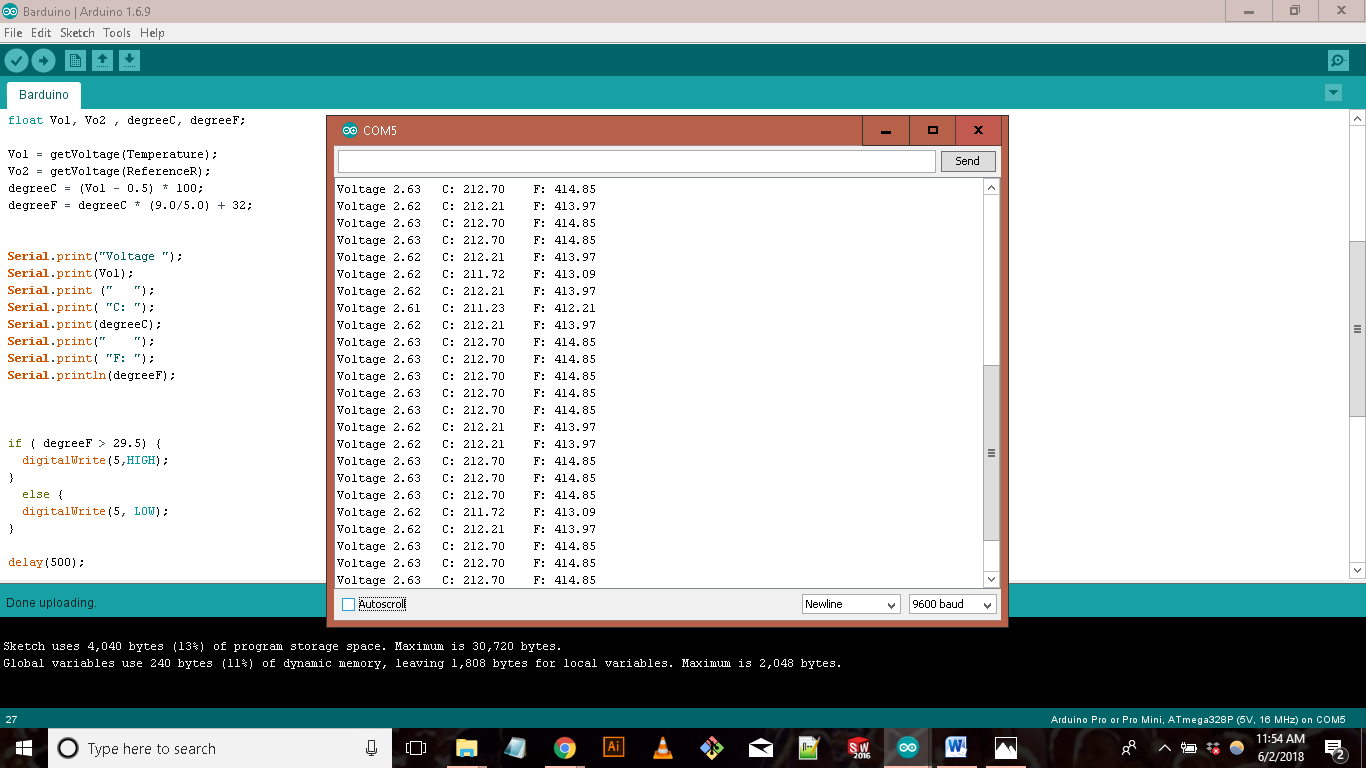The image size is (1366, 768).
Task: Click code line 'delay(500);'
Action: [46, 562]
